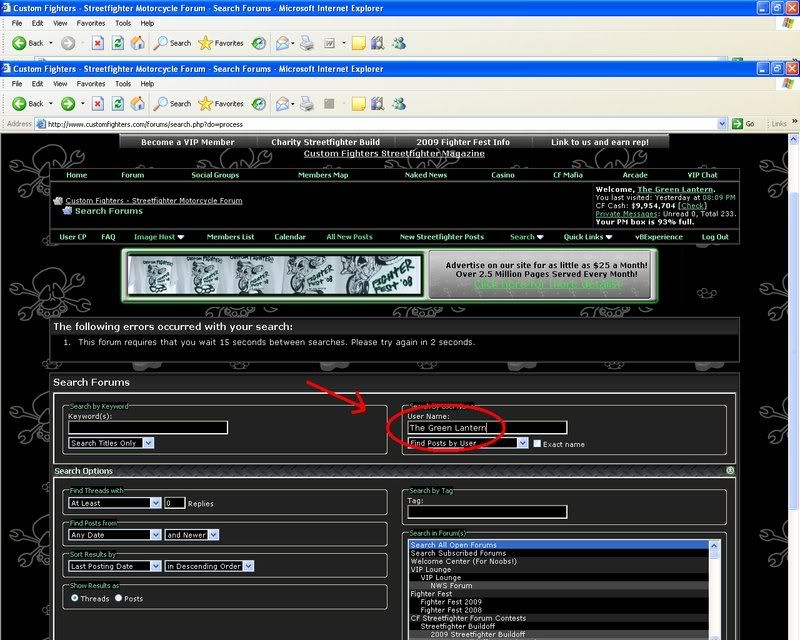Image resolution: width=800 pixels, height=640 pixels.
Task: Click the forum list's scroll up arrow
Action: pyautogui.click(x=714, y=546)
